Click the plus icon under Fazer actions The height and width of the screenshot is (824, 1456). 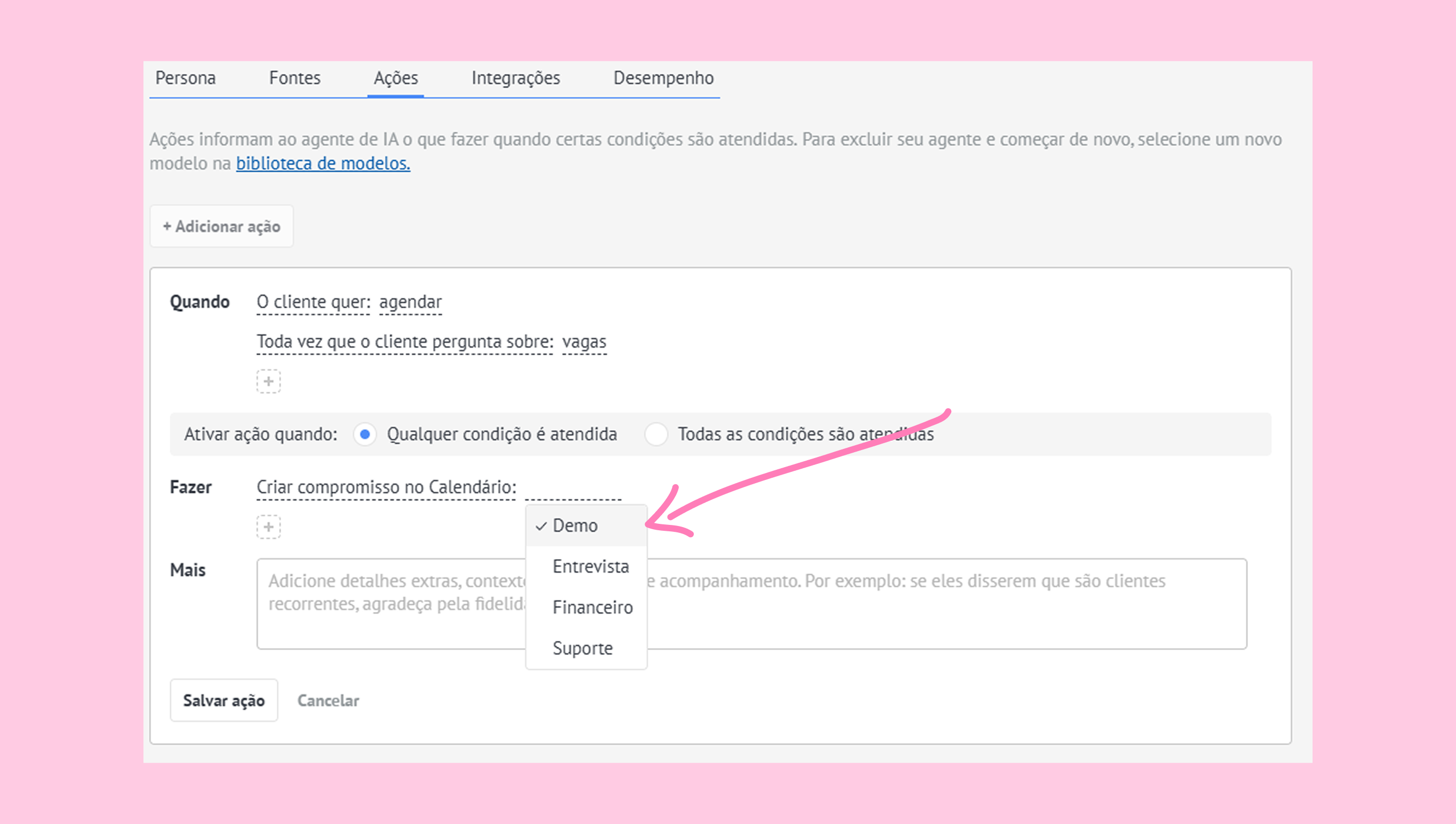(x=268, y=527)
